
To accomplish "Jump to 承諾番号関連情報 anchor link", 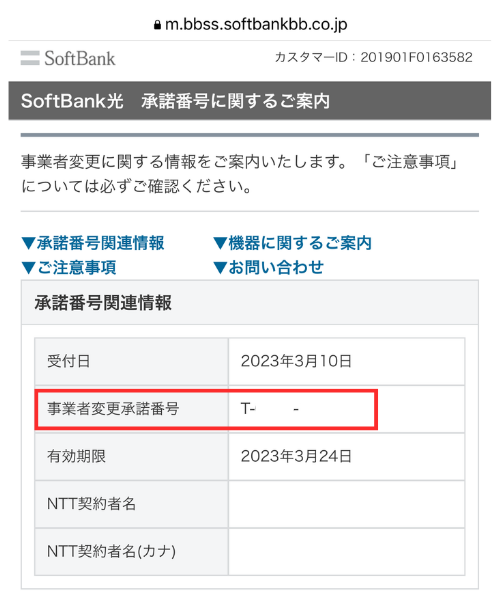I will (x=93, y=243).
